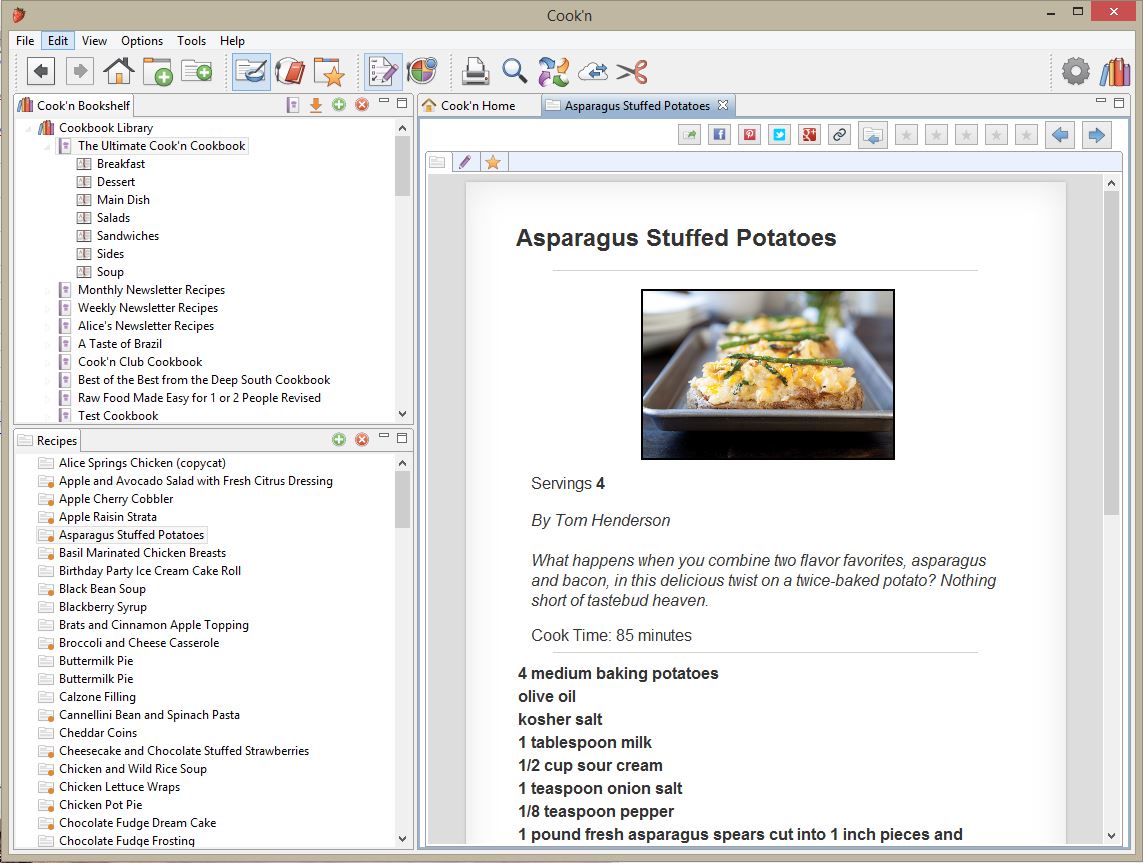The image size is (1143, 863).
Task: Add a new cookbook with green plus
Action: coord(157,71)
